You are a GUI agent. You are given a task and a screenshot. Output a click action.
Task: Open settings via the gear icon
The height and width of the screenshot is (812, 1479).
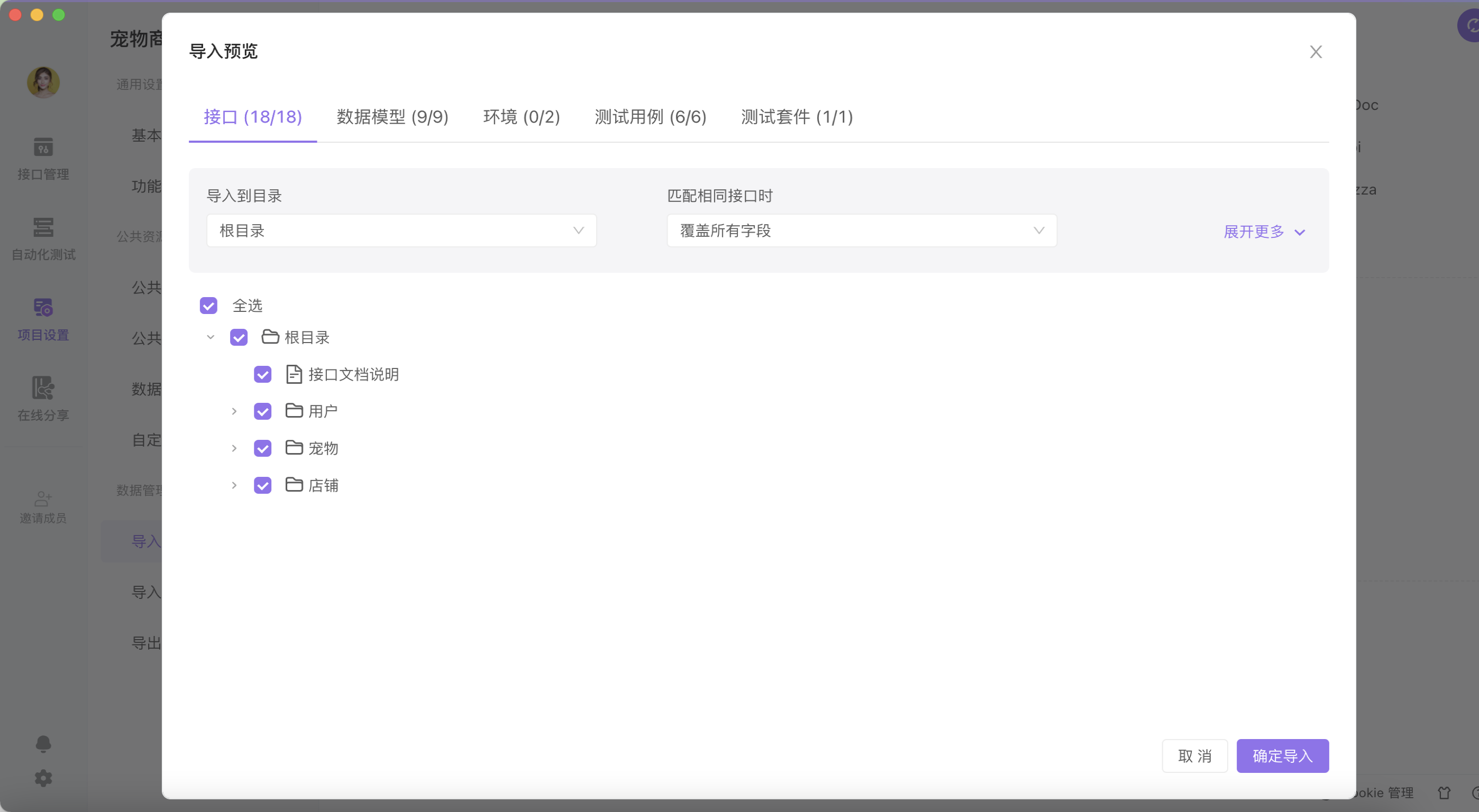43,778
